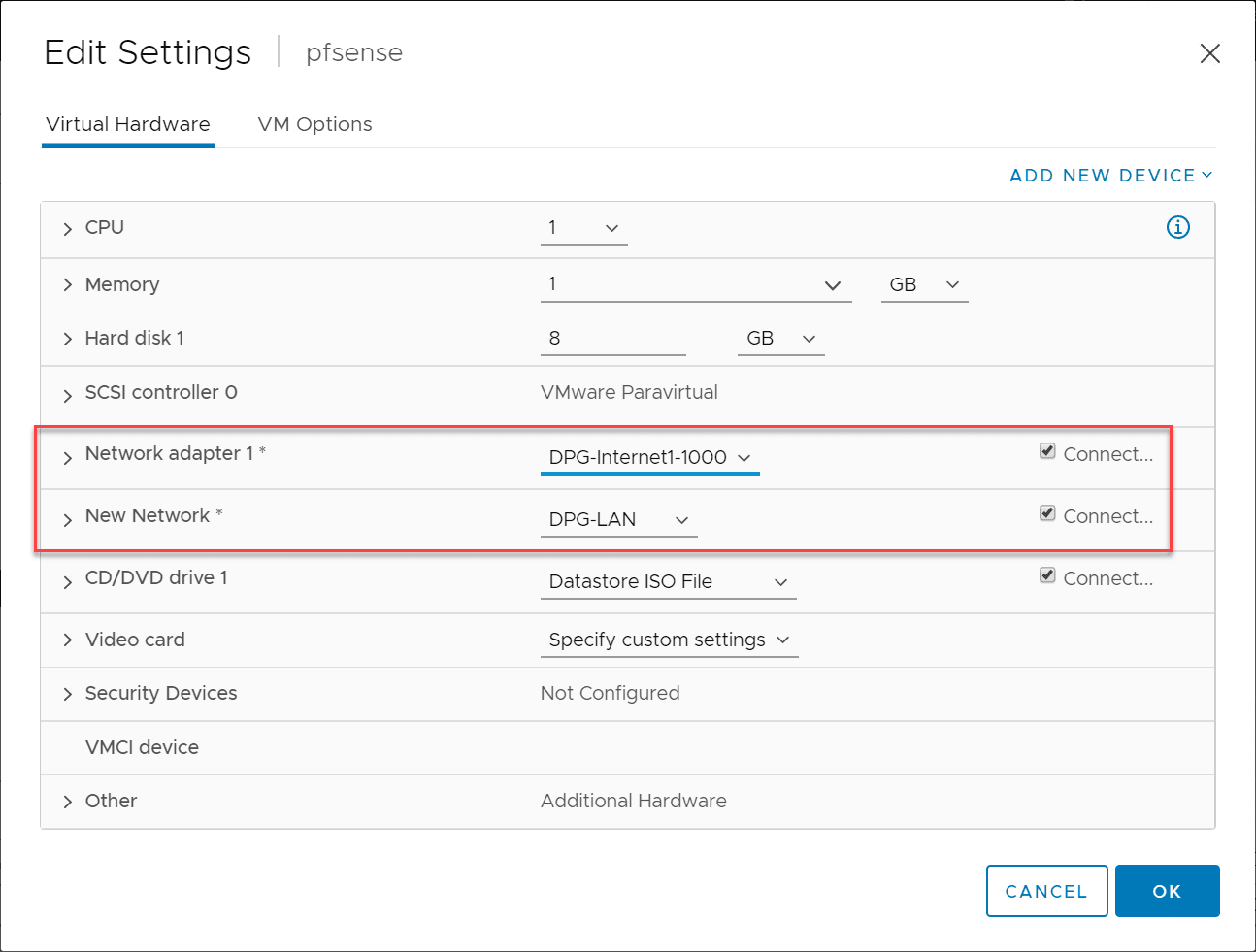Toggle CD/DVD drive 1 Connect checkbox
Image resolution: width=1256 pixels, height=952 pixels.
(x=1047, y=575)
